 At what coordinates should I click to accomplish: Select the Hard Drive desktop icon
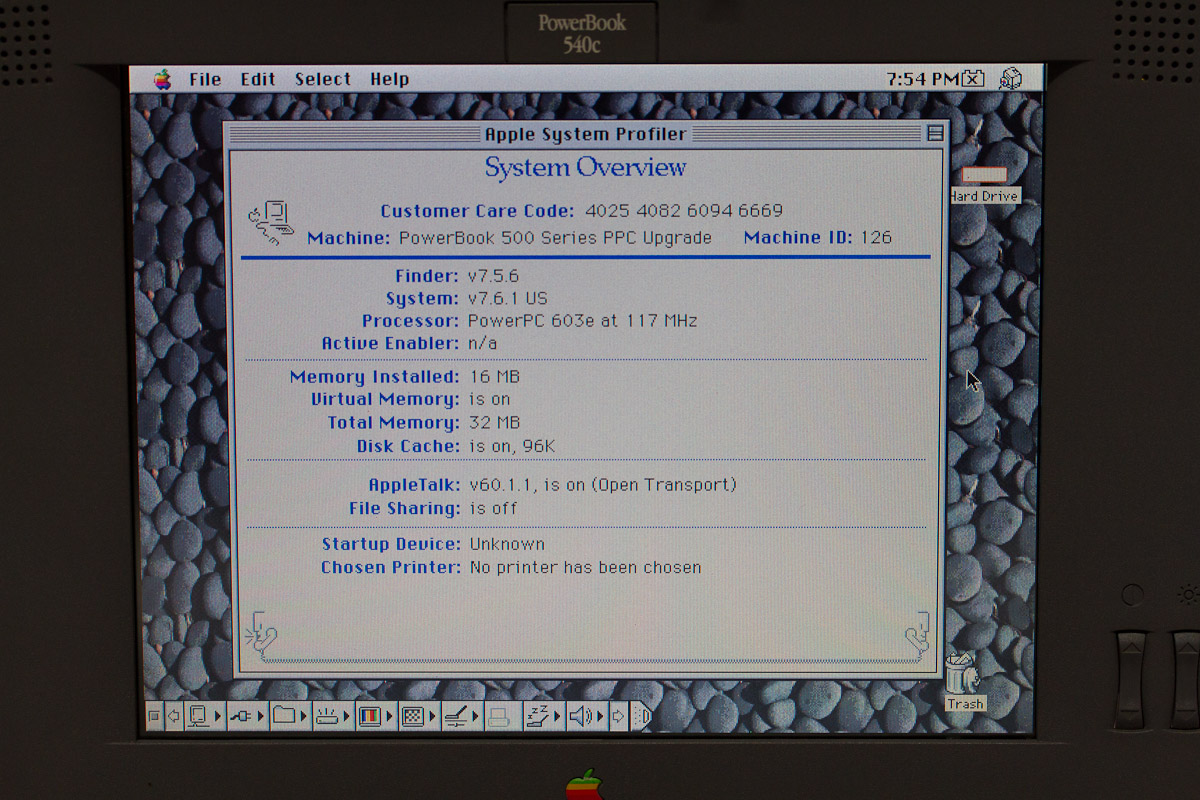click(x=984, y=178)
